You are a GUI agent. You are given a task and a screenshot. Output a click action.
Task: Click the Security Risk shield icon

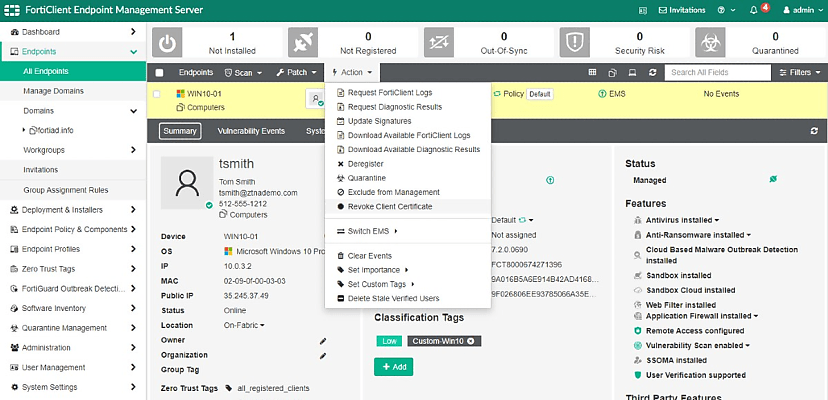[x=575, y=42]
